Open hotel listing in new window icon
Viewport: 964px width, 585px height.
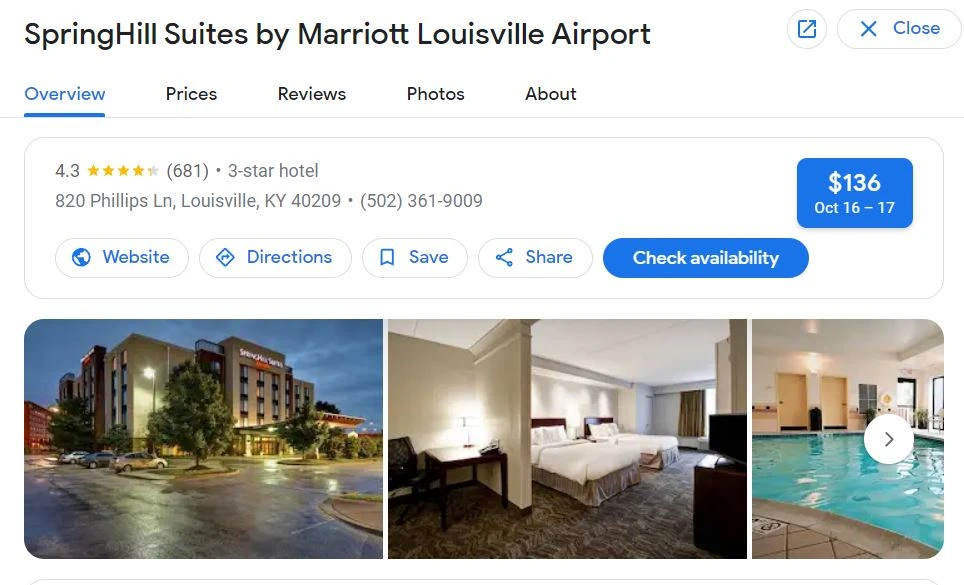pos(807,28)
